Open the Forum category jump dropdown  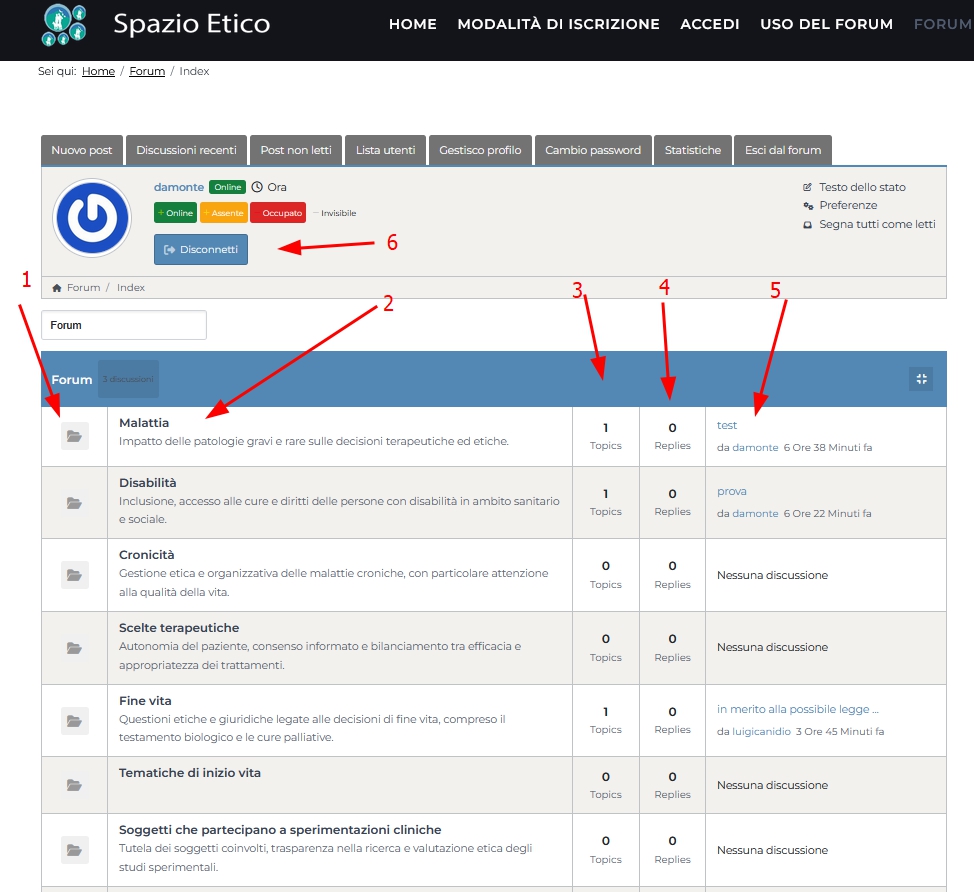click(124, 325)
